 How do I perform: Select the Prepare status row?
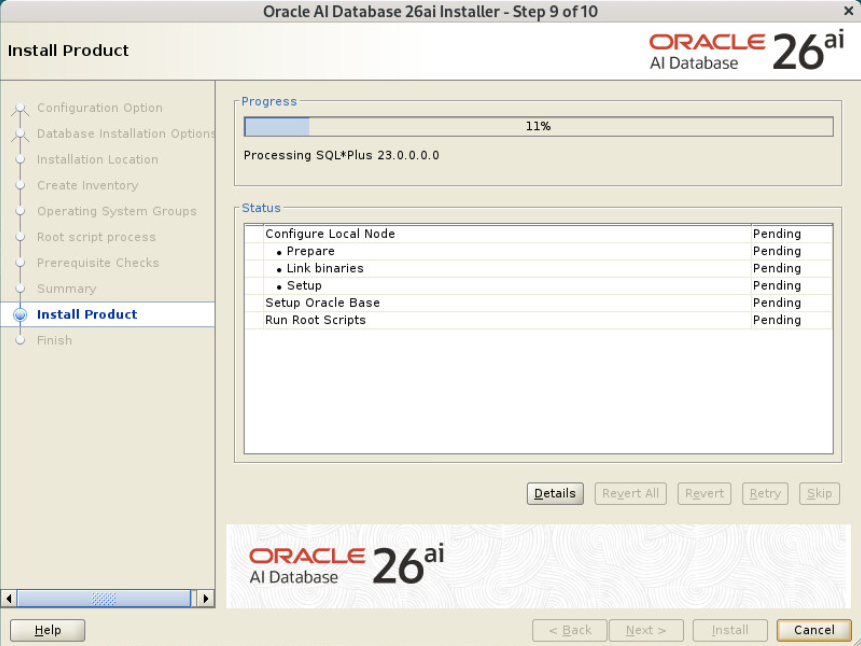pos(539,251)
